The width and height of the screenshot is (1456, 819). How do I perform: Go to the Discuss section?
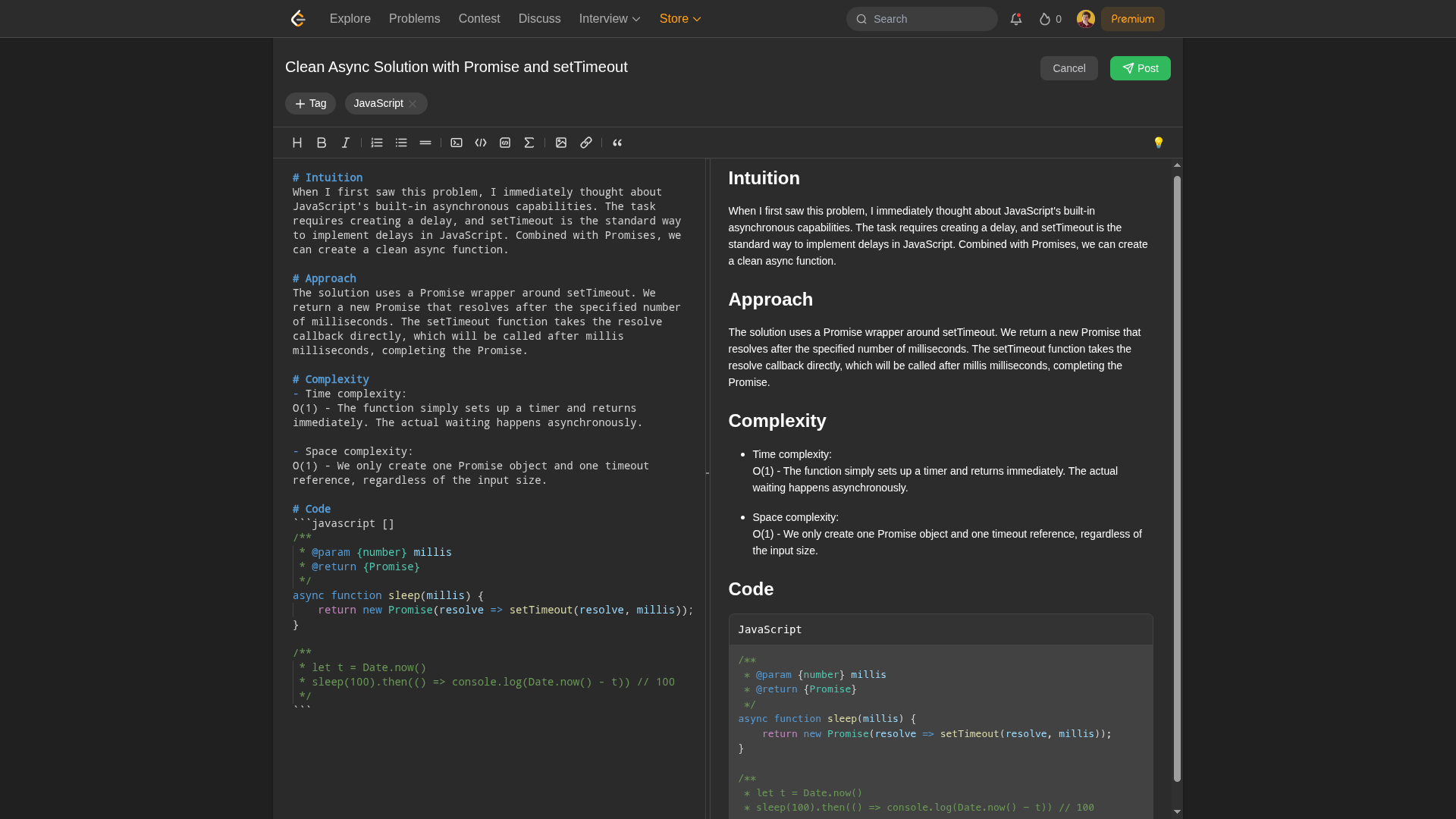tap(539, 19)
